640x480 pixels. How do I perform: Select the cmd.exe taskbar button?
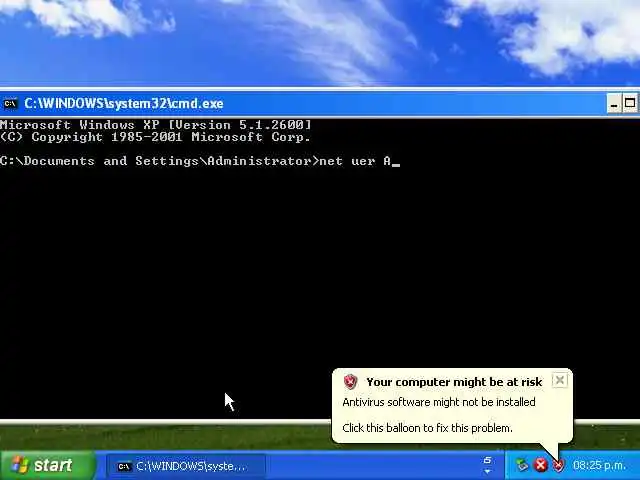pos(186,466)
